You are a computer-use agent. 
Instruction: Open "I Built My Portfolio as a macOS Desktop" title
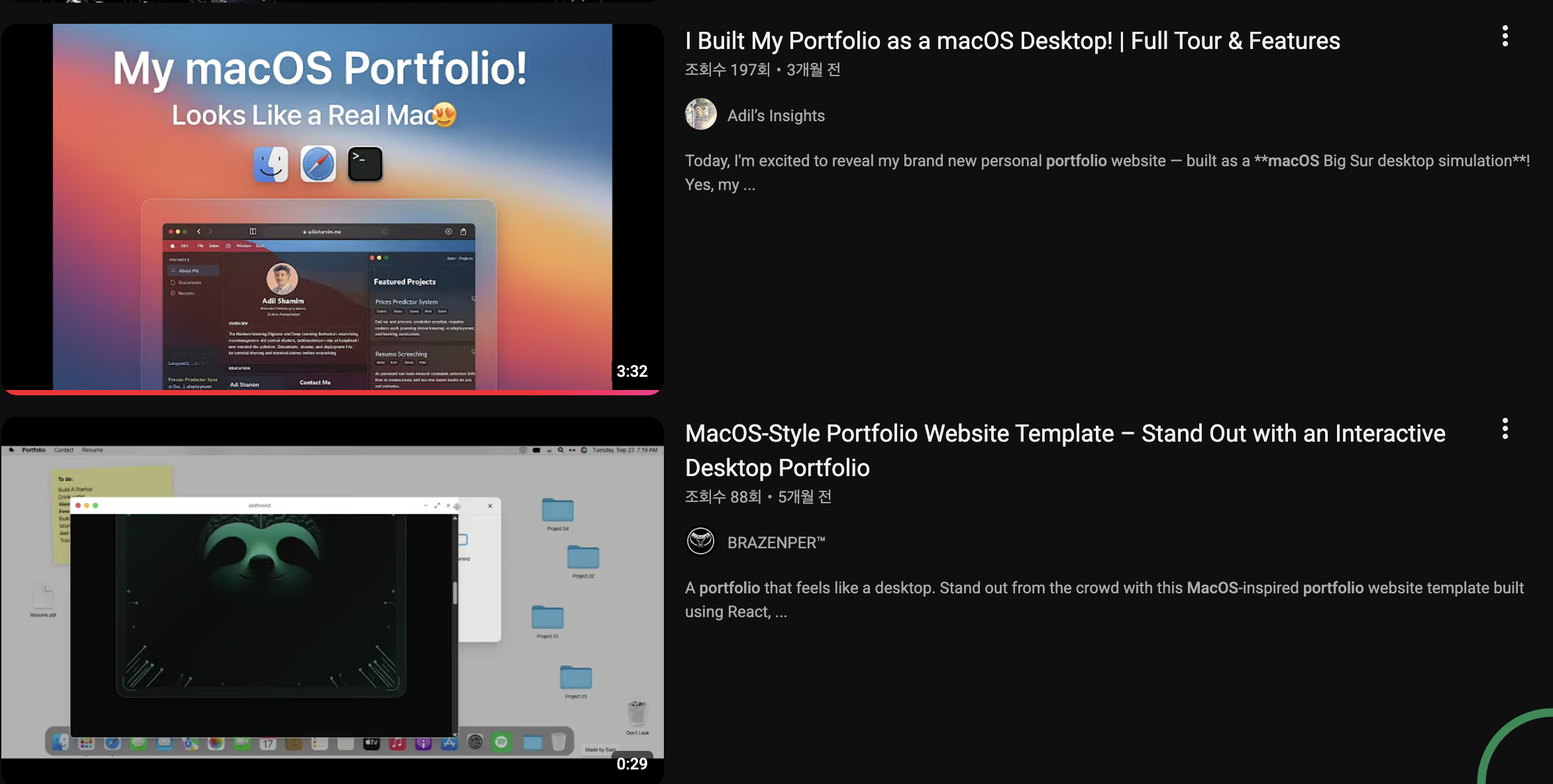pyautogui.click(x=1012, y=41)
